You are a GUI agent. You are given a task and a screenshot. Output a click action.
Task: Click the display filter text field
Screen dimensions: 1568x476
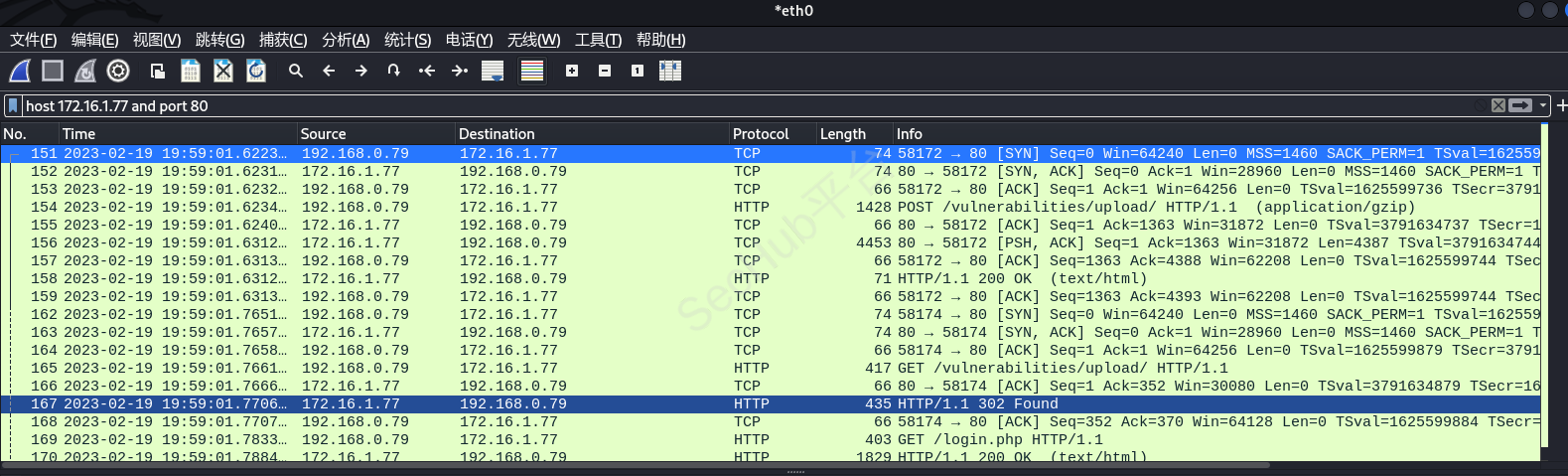[695, 105]
